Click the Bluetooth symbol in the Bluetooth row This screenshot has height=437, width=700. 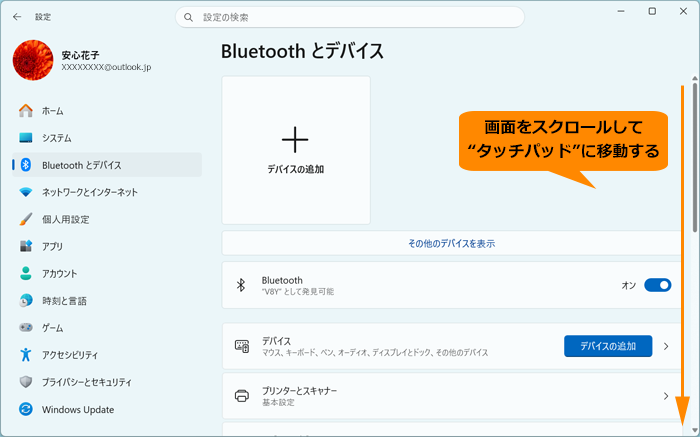(241, 285)
